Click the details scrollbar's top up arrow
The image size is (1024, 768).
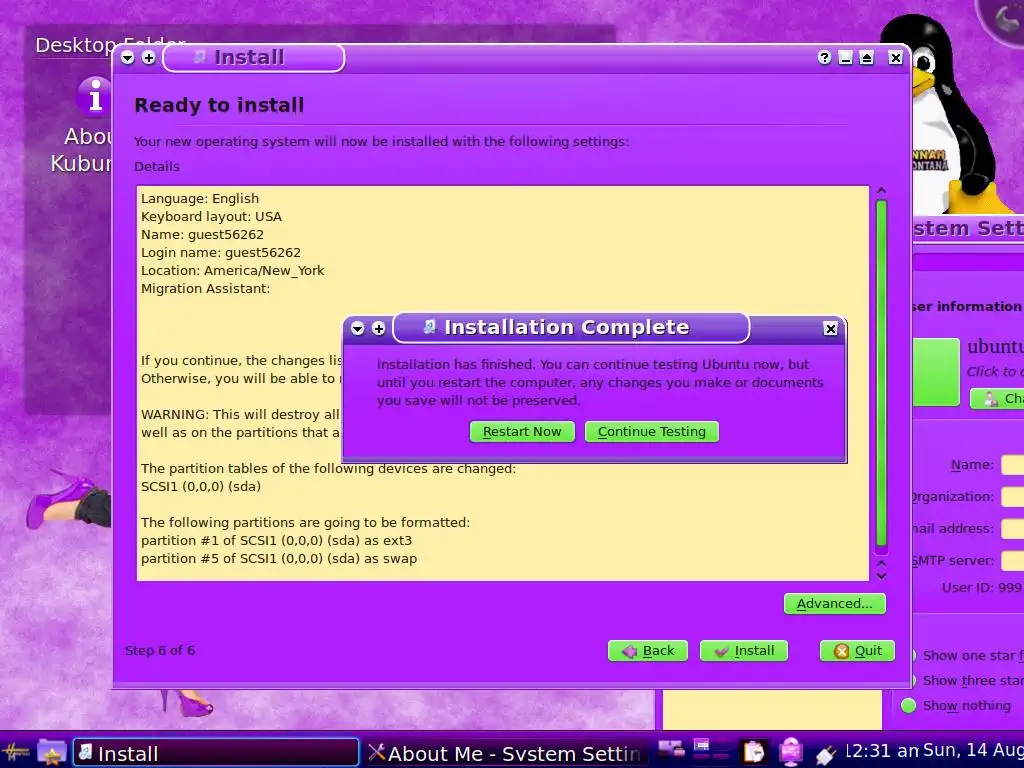click(882, 191)
